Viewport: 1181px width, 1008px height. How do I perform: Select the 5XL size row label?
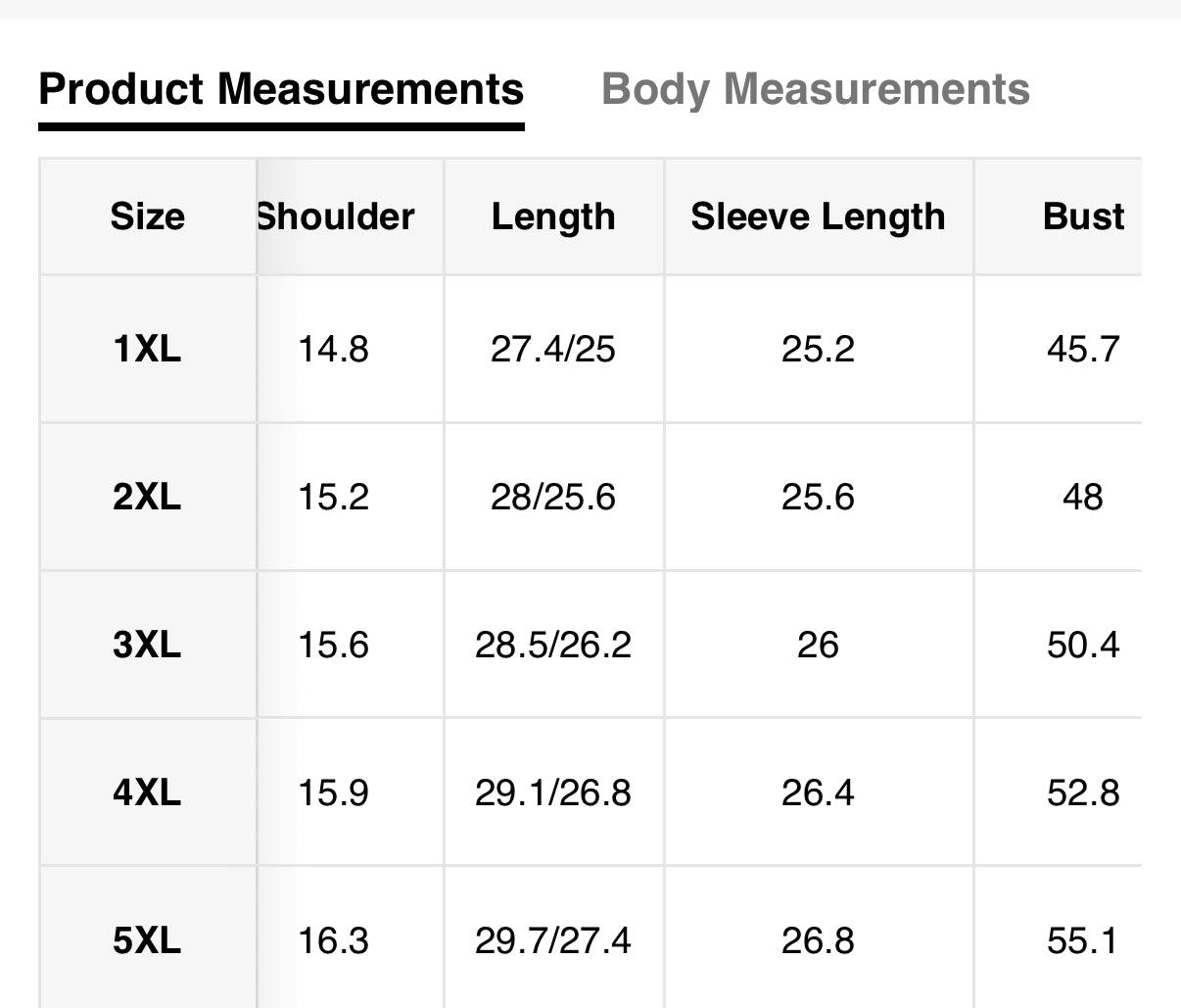[147, 940]
